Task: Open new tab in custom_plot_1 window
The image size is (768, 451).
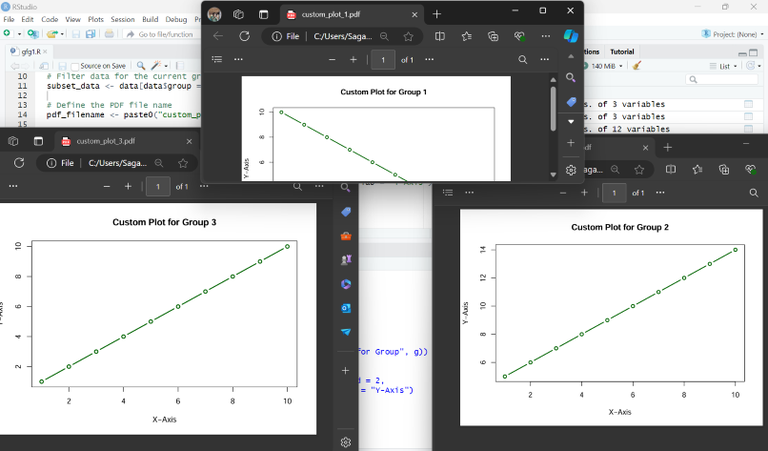Action: coord(437,14)
